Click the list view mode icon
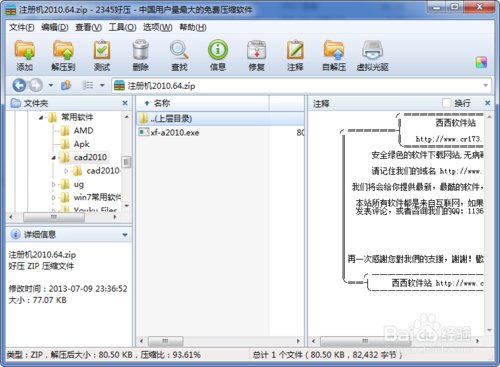The image size is (500, 367). point(88,85)
